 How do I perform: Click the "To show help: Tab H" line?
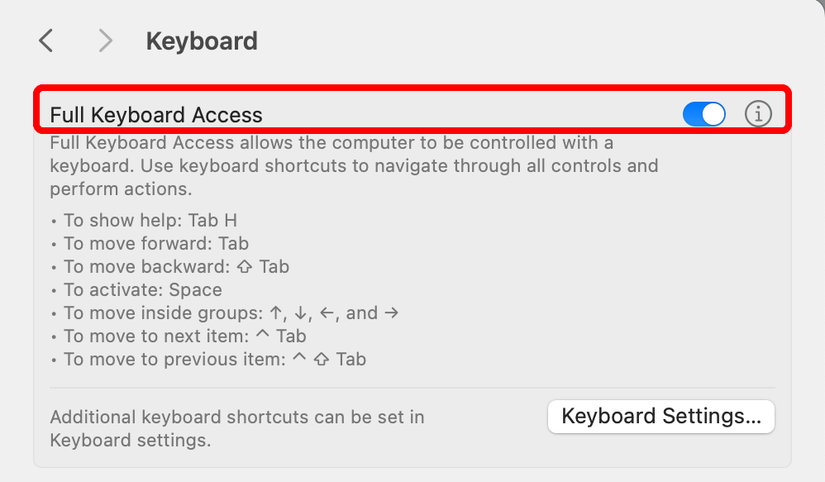(150, 220)
